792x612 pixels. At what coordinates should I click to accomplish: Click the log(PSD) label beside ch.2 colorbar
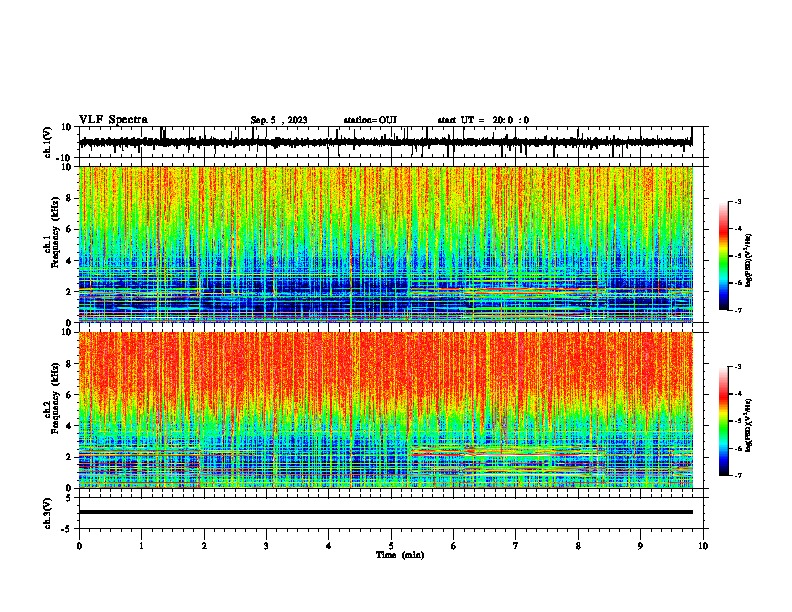pyautogui.click(x=749, y=425)
